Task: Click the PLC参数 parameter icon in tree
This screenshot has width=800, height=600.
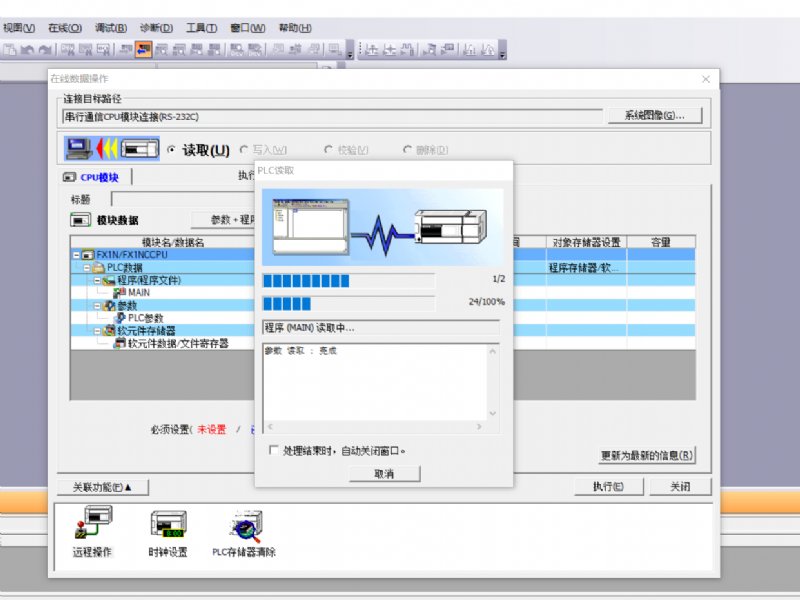Action: pyautogui.click(x=120, y=318)
